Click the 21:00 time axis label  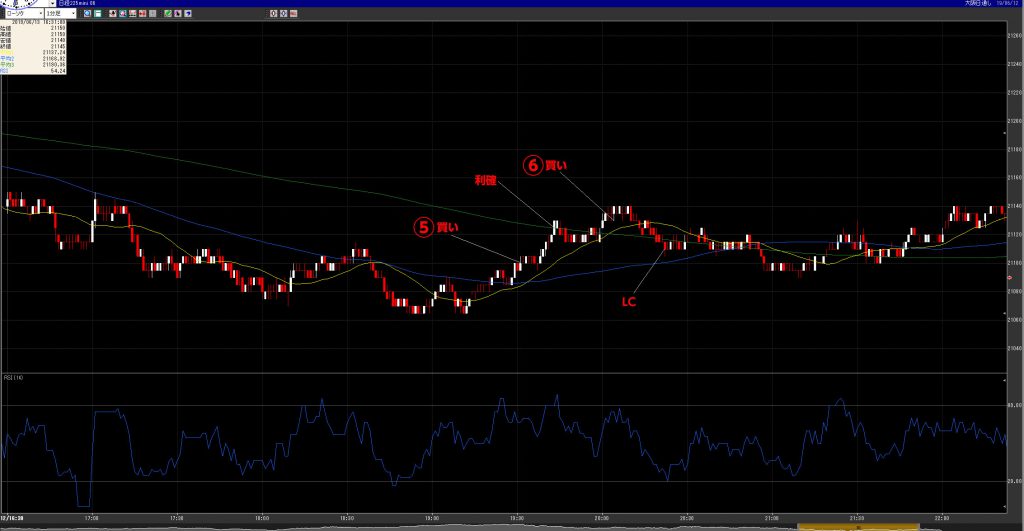pos(771,518)
